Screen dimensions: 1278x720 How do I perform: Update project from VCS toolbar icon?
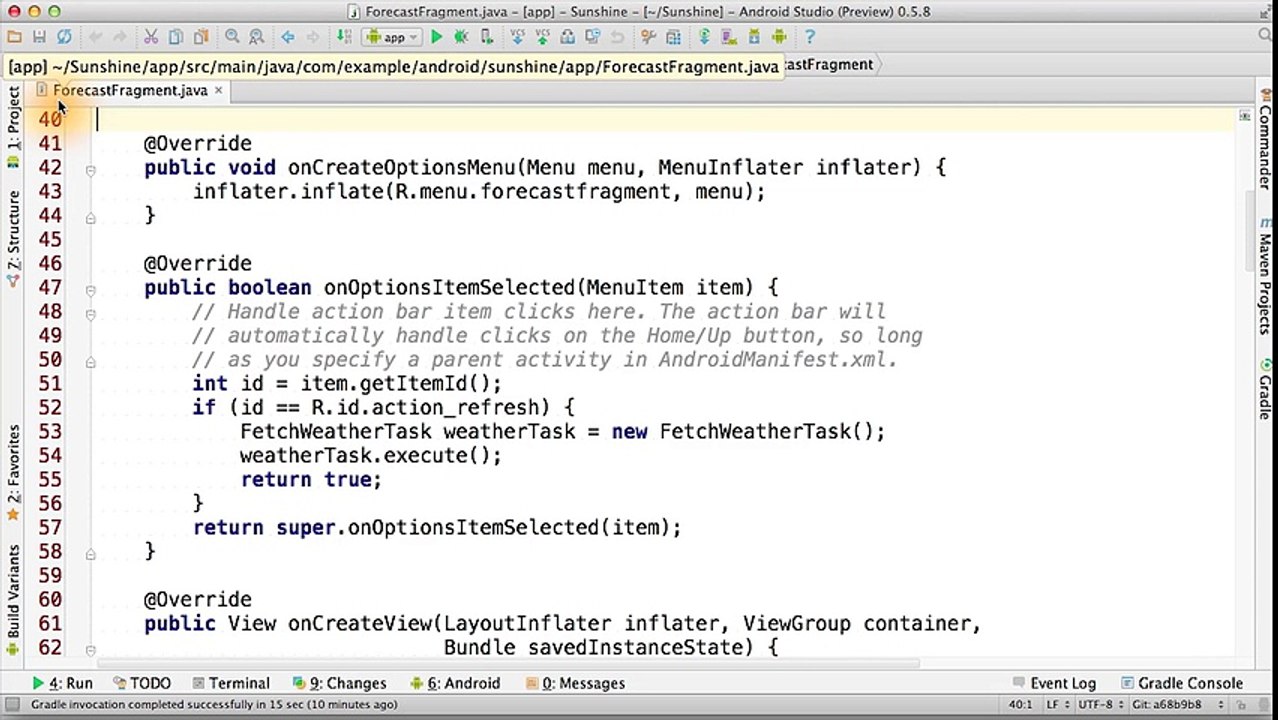[x=517, y=37]
